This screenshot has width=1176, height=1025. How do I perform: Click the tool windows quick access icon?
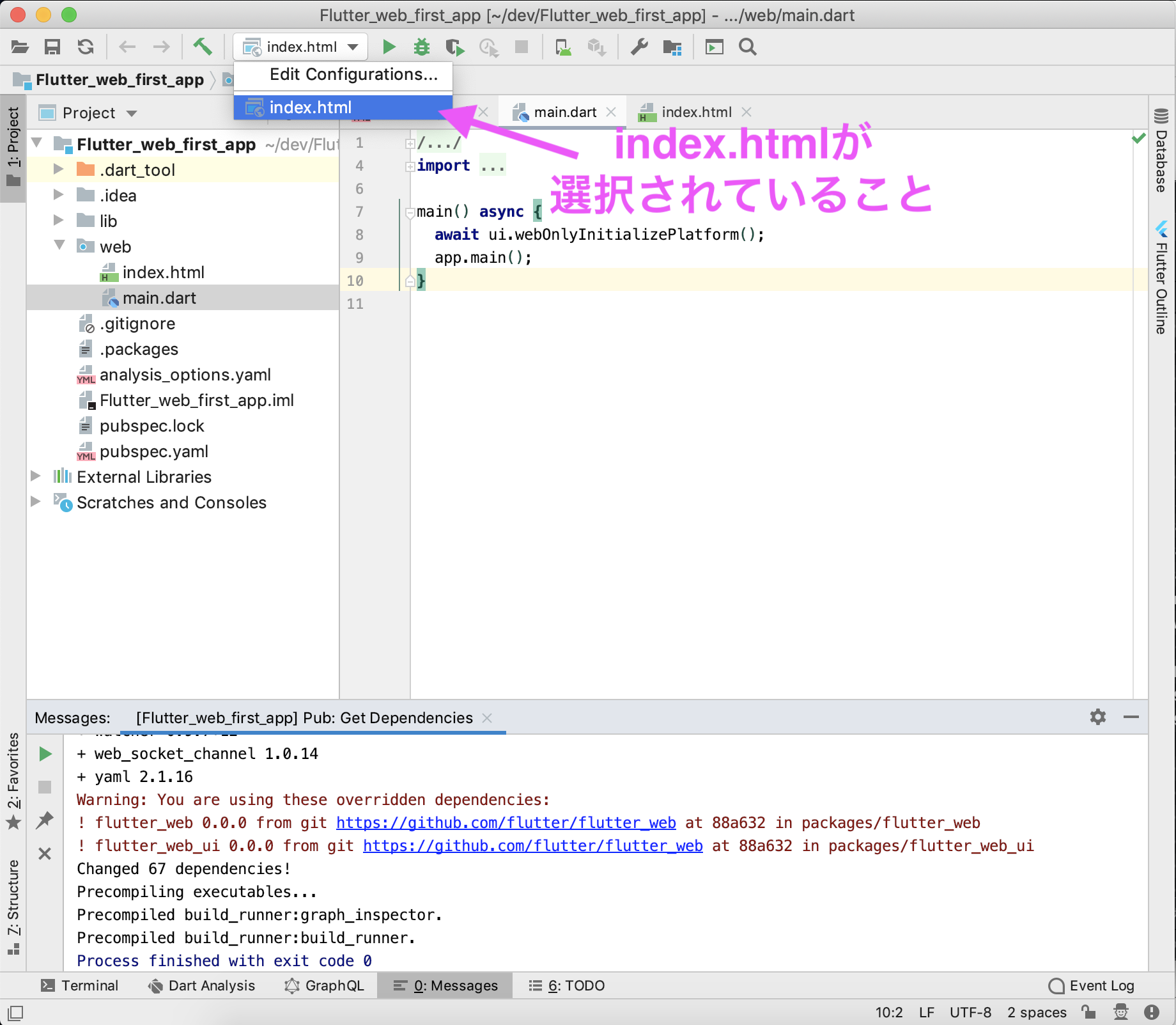tap(15, 1013)
